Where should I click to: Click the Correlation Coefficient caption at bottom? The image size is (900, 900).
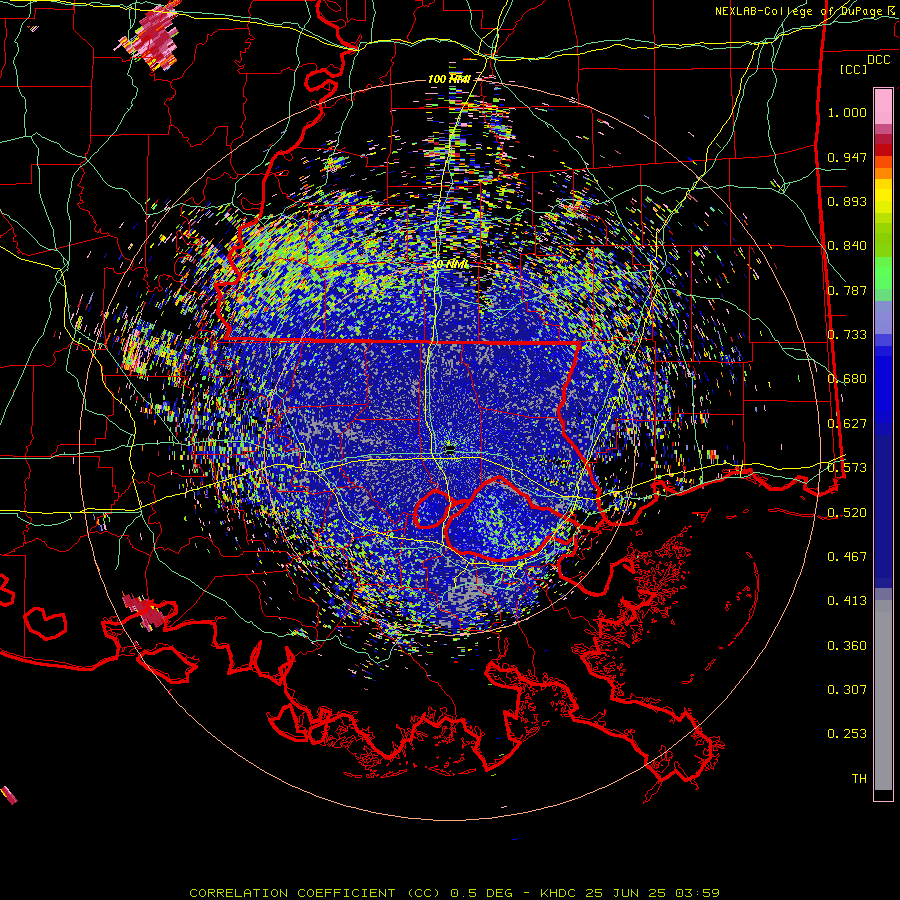point(454,893)
